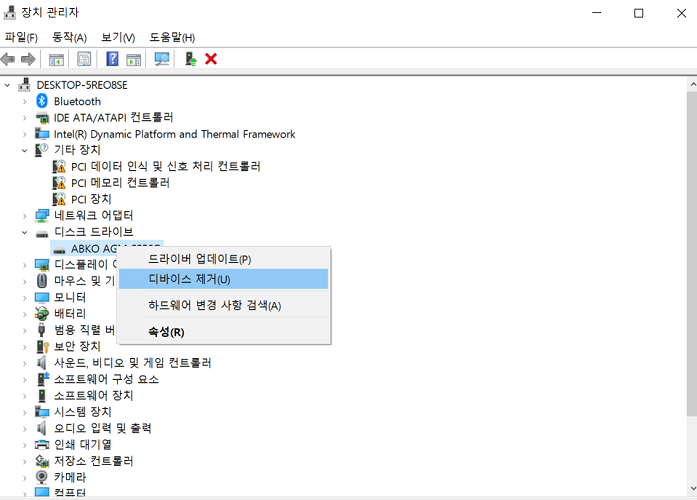Click the 카메라 webcam icon
This screenshot has height=500, width=697.
tap(42, 477)
